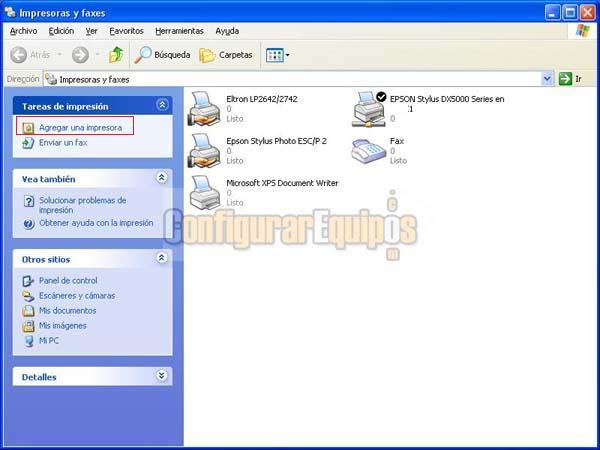Click the Epson Stylus Photo ESC/P 2 name

(276, 141)
